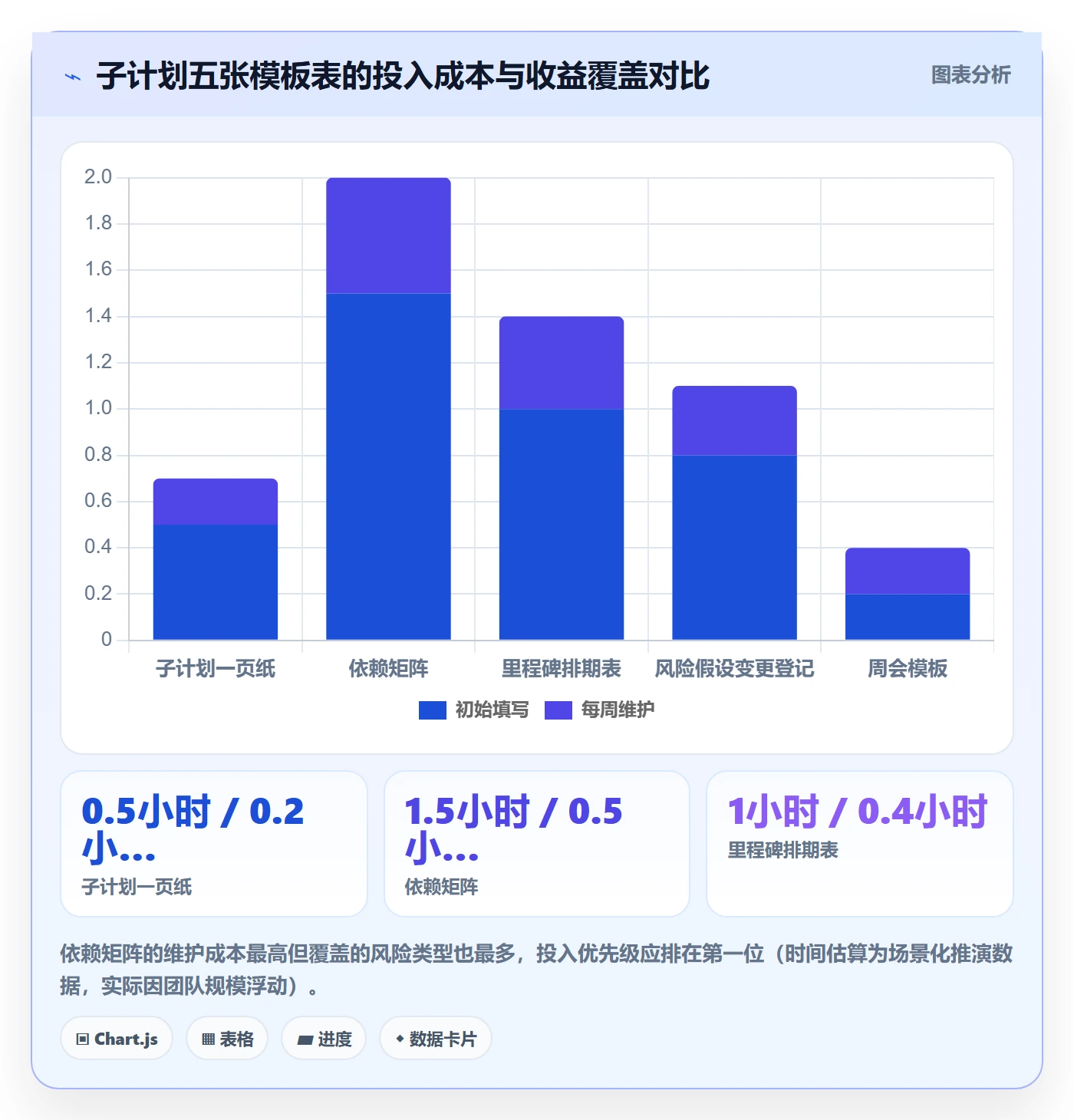The image size is (1074, 1120).
Task: Select the 数据卡片 tag chip
Action: click(436, 1039)
